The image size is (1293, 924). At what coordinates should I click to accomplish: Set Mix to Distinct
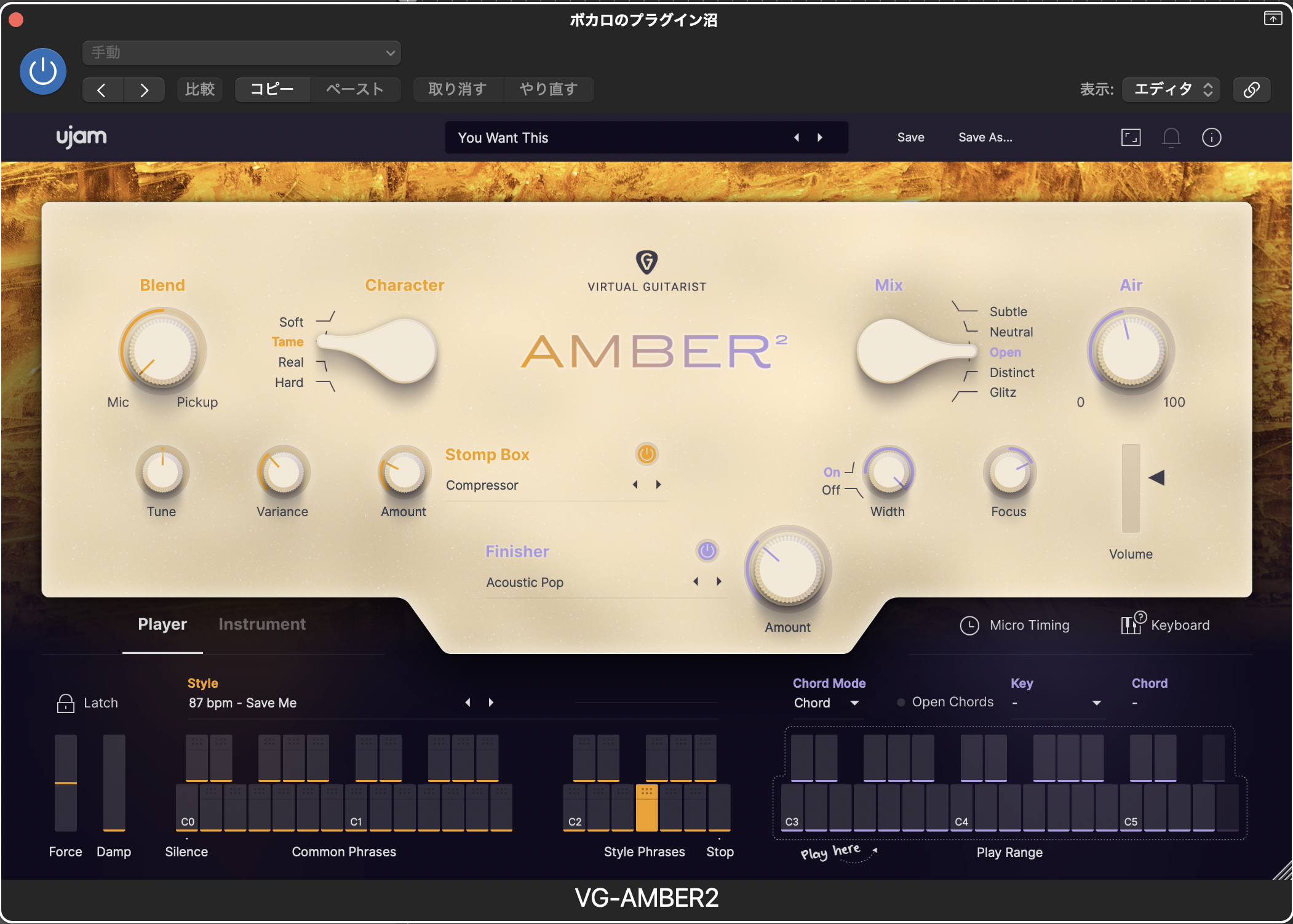(x=1012, y=373)
